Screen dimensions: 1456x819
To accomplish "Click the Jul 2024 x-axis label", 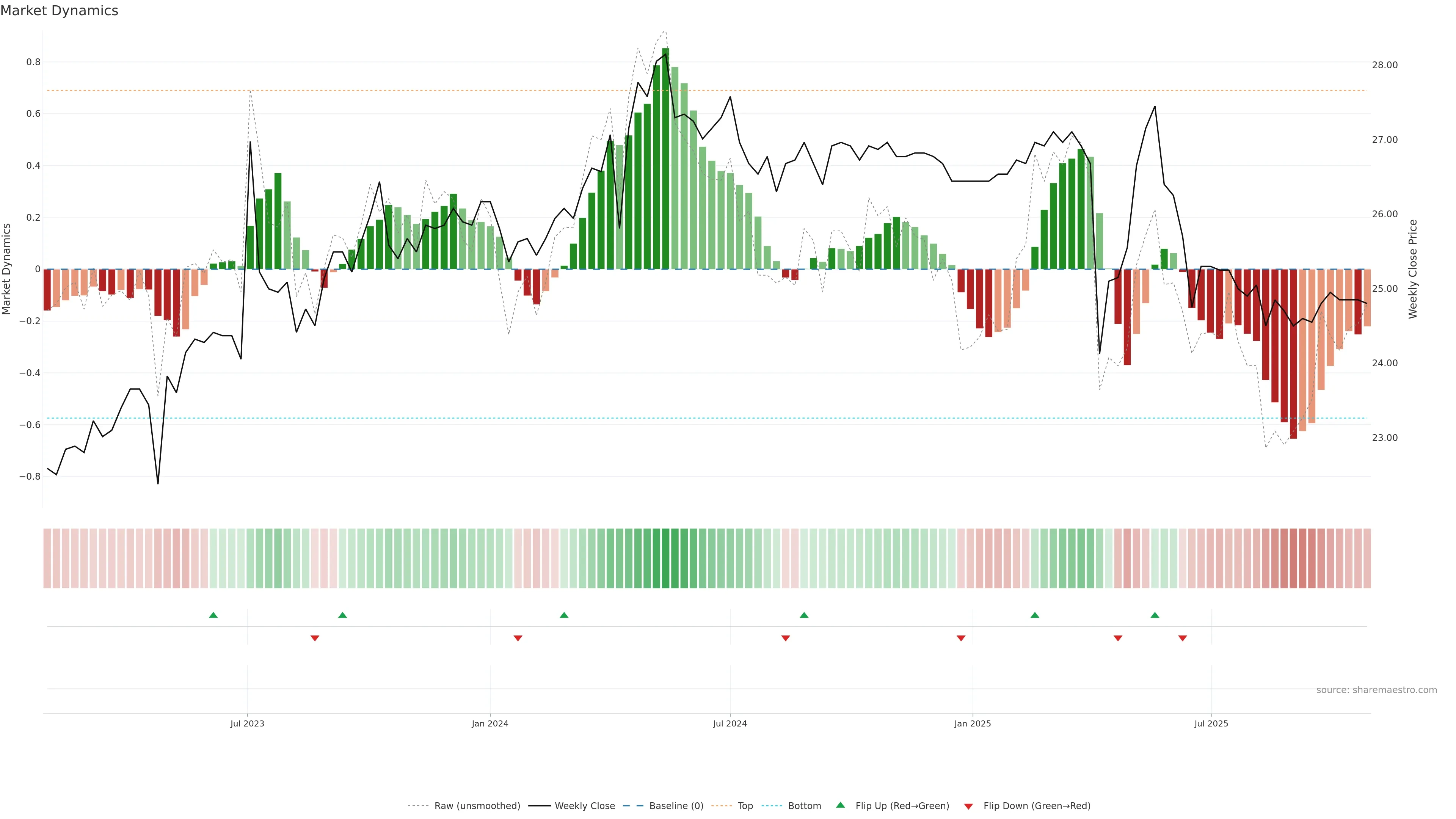I will (730, 723).
